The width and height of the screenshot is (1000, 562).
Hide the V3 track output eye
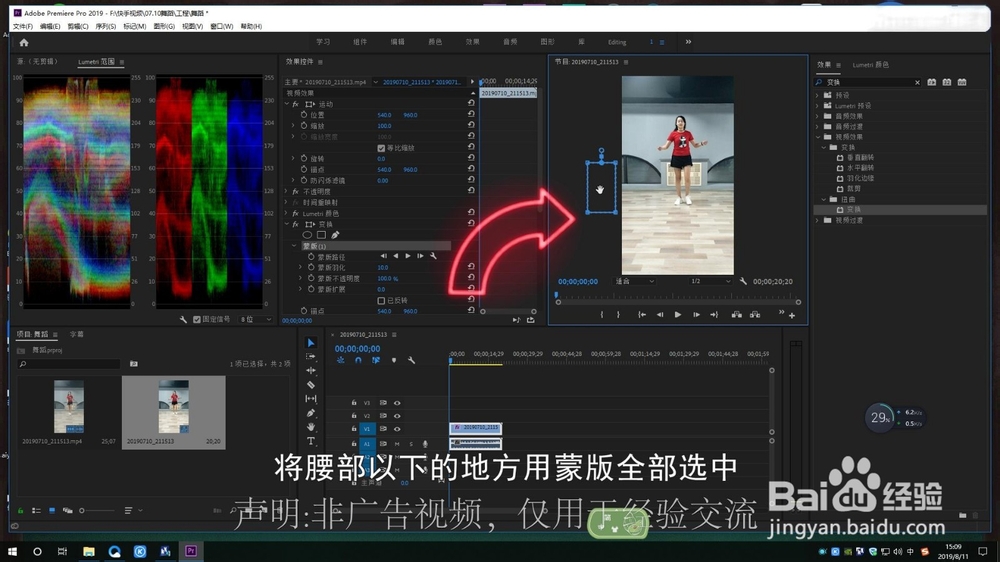397,403
